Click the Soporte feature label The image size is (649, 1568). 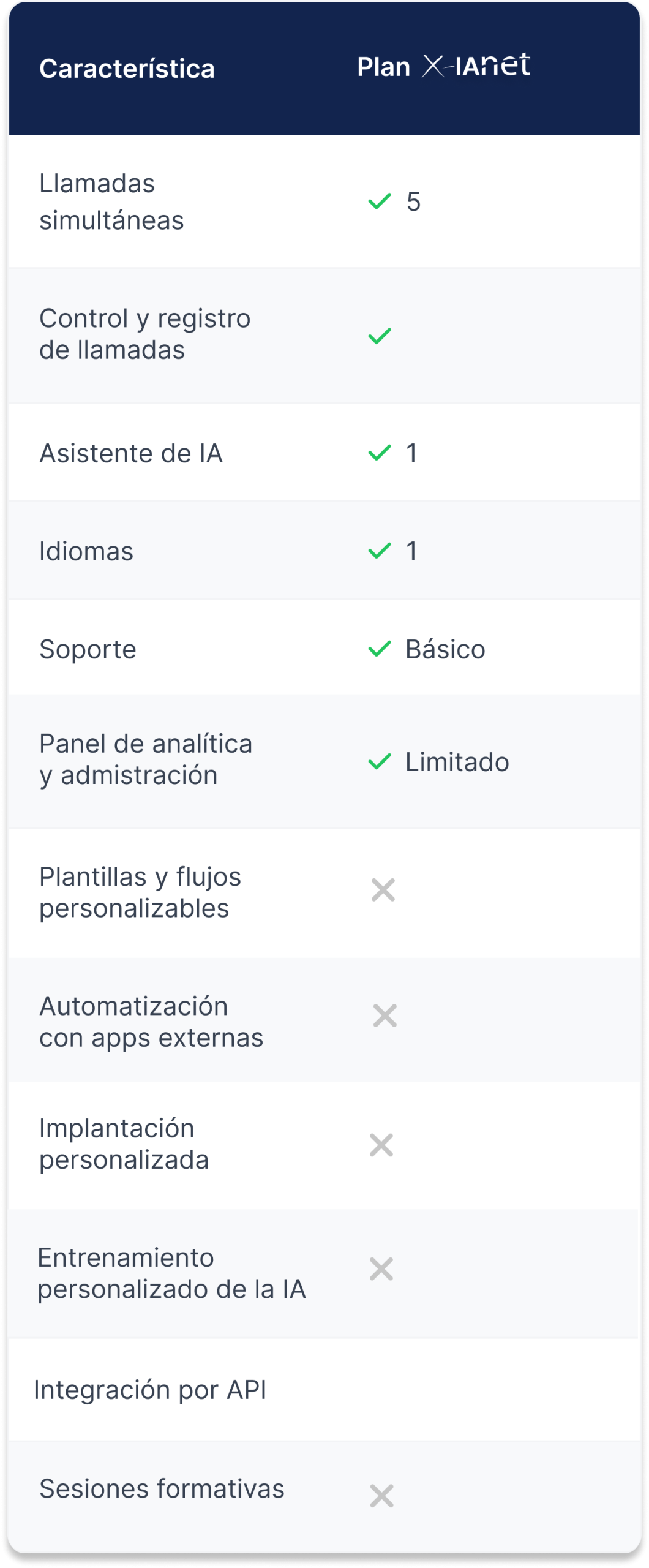pos(88,649)
